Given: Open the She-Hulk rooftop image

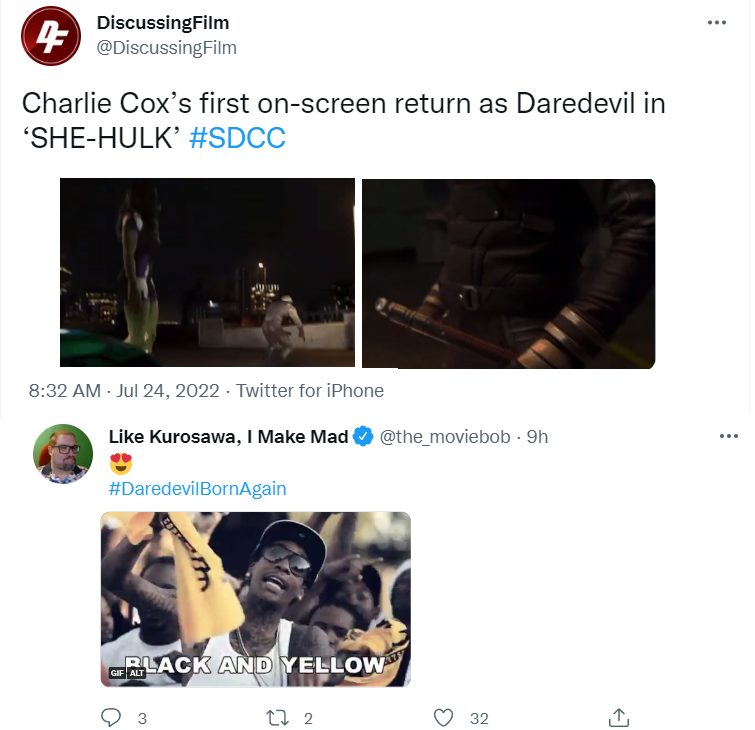Looking at the screenshot, I should (208, 273).
